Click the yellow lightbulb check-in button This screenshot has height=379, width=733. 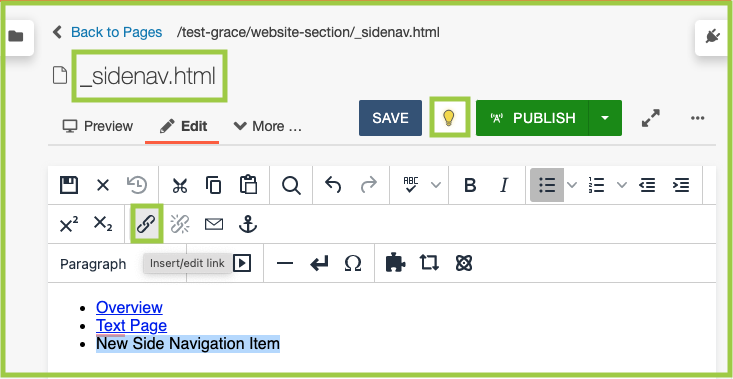[x=449, y=118]
